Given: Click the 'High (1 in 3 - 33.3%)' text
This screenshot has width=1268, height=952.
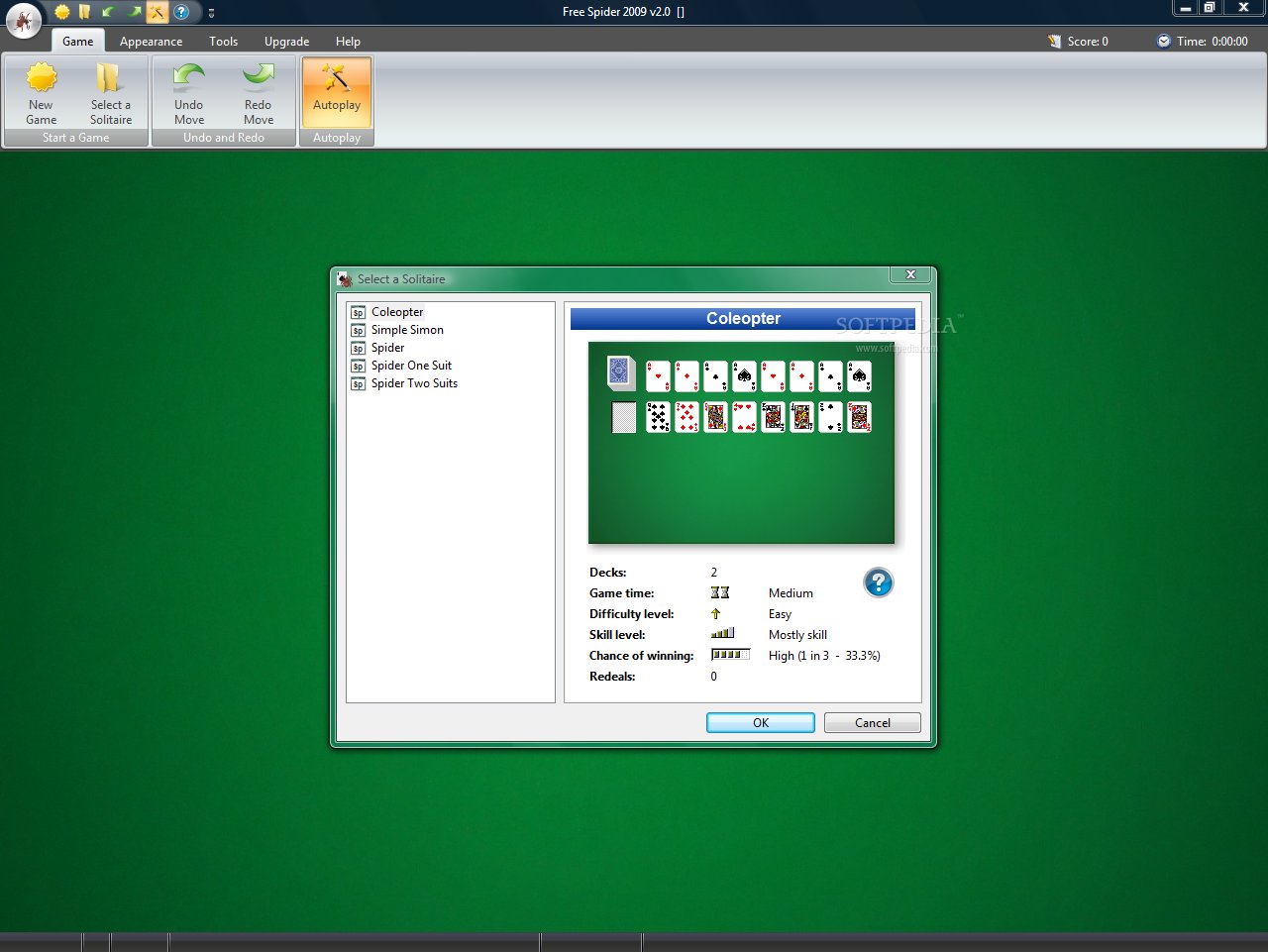Looking at the screenshot, I should (824, 656).
